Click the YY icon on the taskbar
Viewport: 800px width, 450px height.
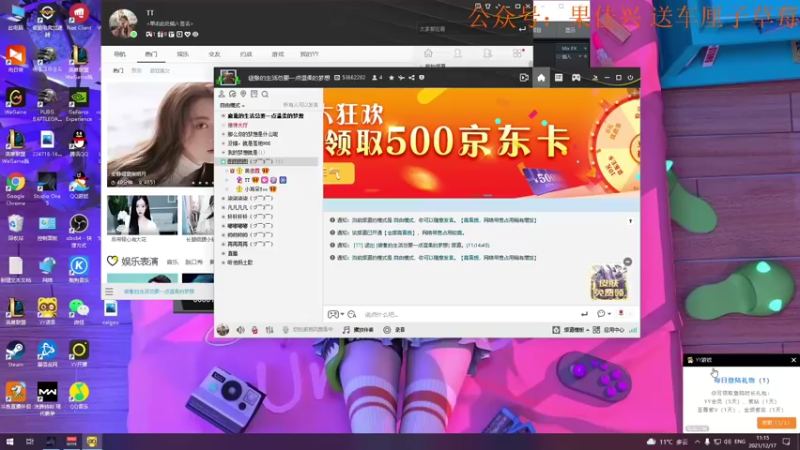pyautogui.click(x=92, y=441)
